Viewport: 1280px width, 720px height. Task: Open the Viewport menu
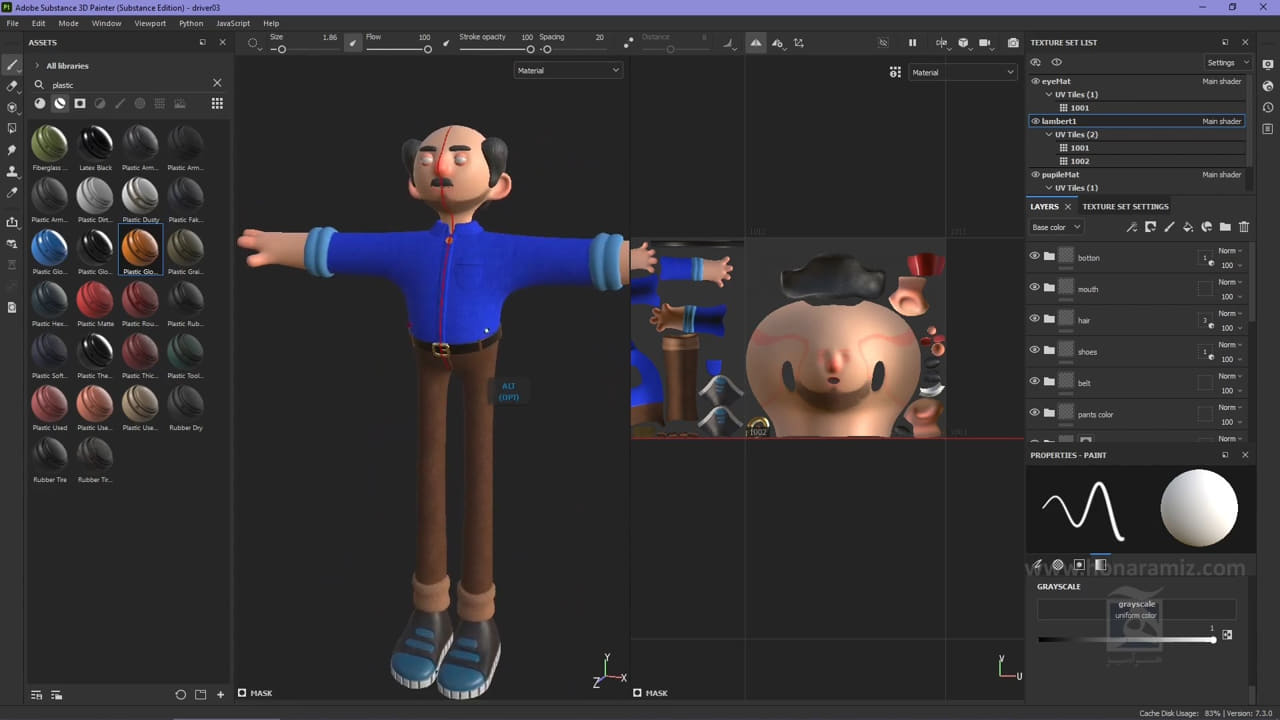click(150, 23)
